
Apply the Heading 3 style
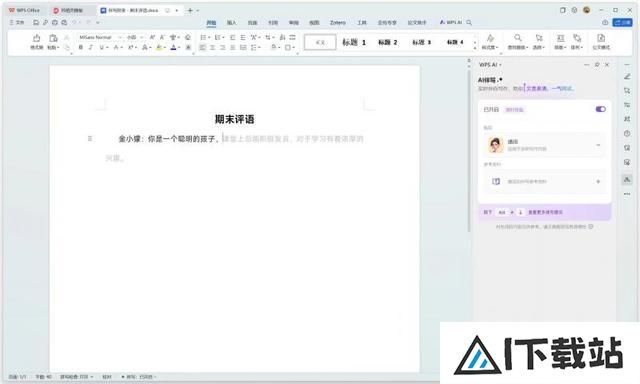pos(421,42)
